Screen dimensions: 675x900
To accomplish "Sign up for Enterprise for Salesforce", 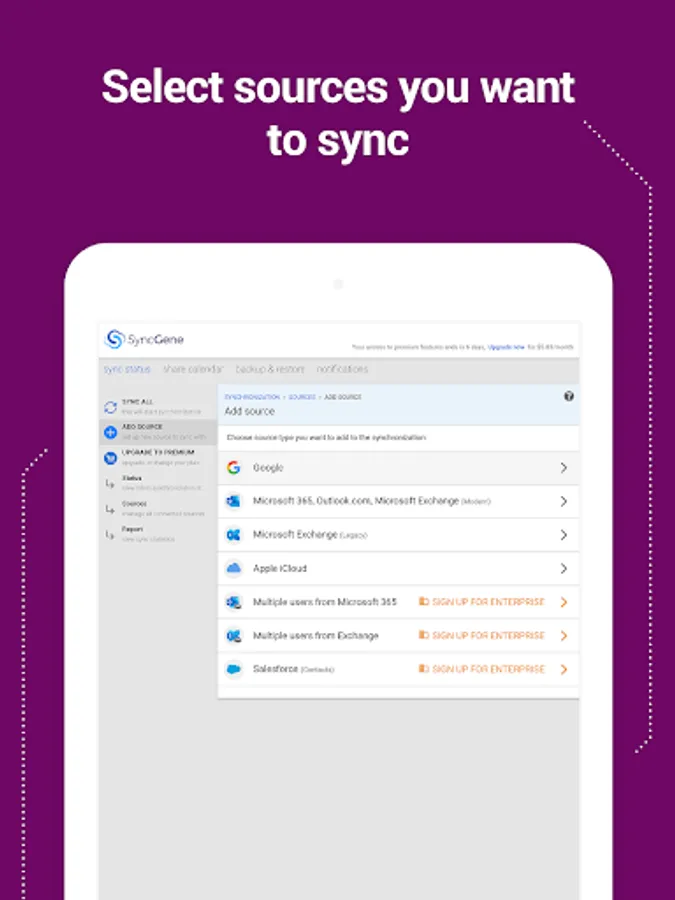I will tap(482, 669).
